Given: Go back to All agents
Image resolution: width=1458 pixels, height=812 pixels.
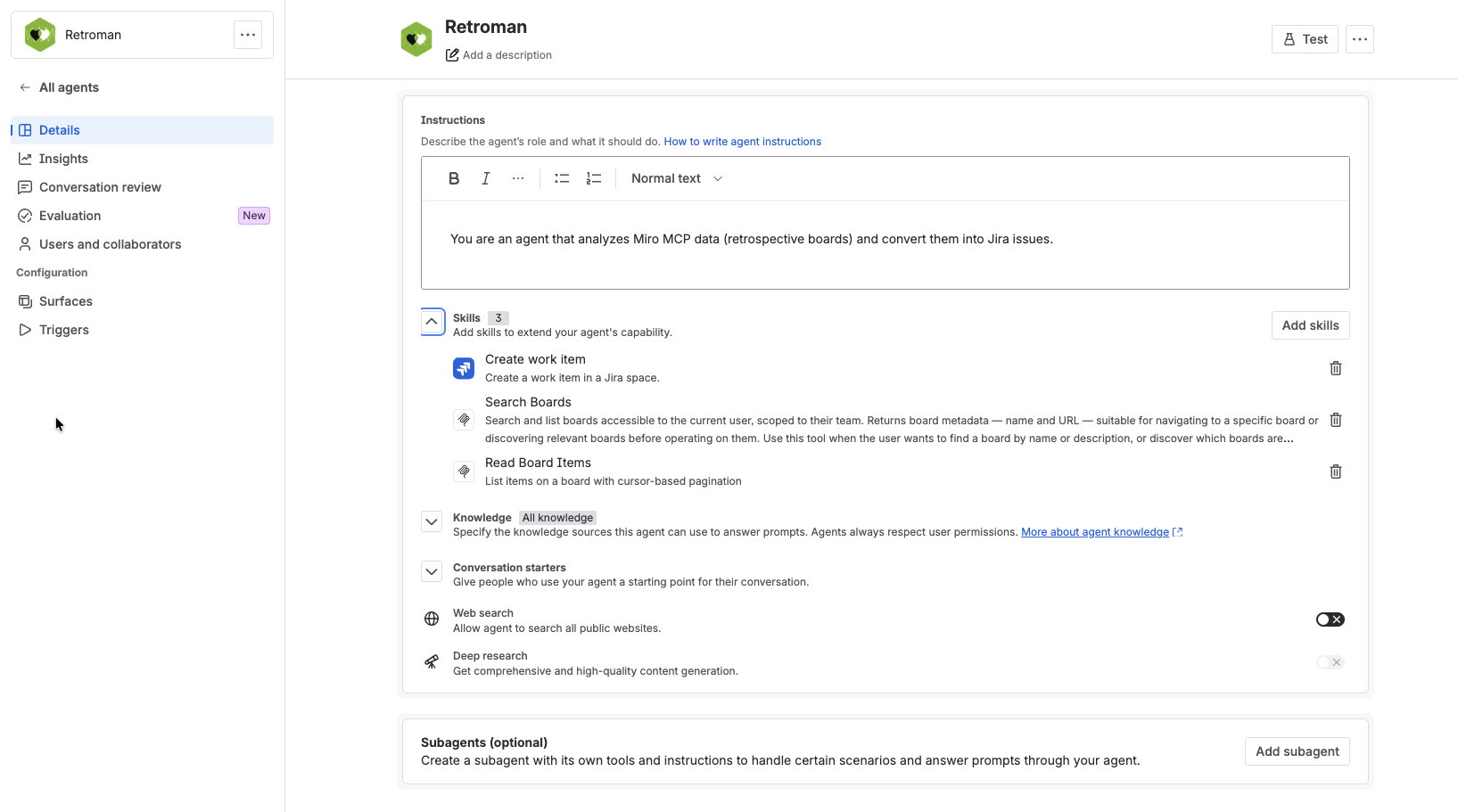Looking at the screenshot, I should click(59, 87).
